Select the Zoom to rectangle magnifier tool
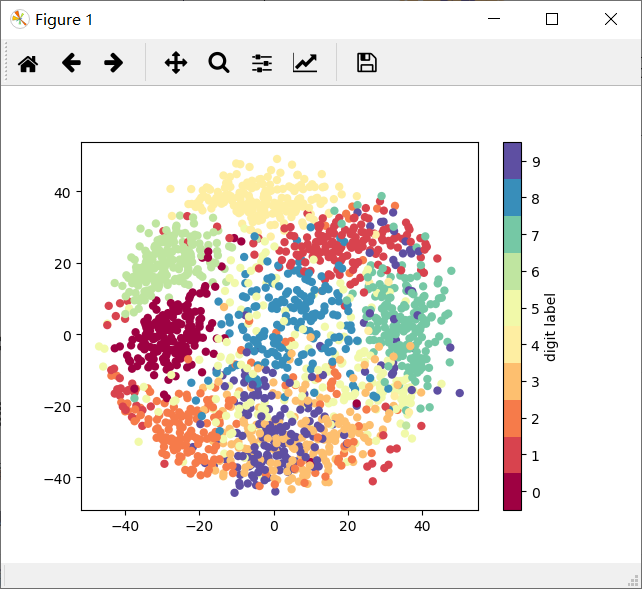This screenshot has height=589, width=642. [219, 63]
